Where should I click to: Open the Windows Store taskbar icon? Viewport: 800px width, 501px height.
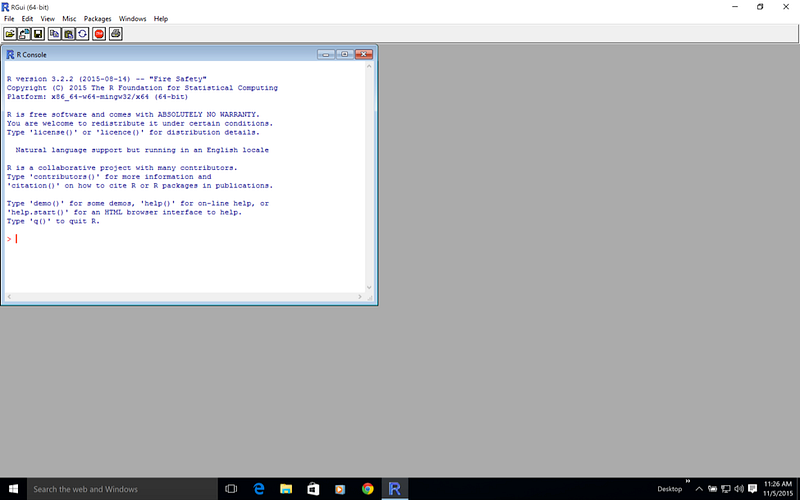click(x=313, y=489)
